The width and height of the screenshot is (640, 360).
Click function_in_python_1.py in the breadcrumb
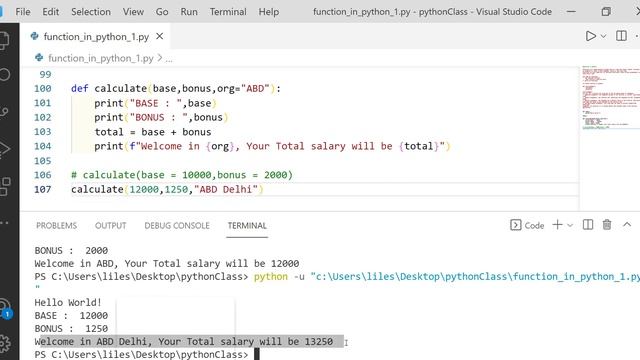pos(100,58)
